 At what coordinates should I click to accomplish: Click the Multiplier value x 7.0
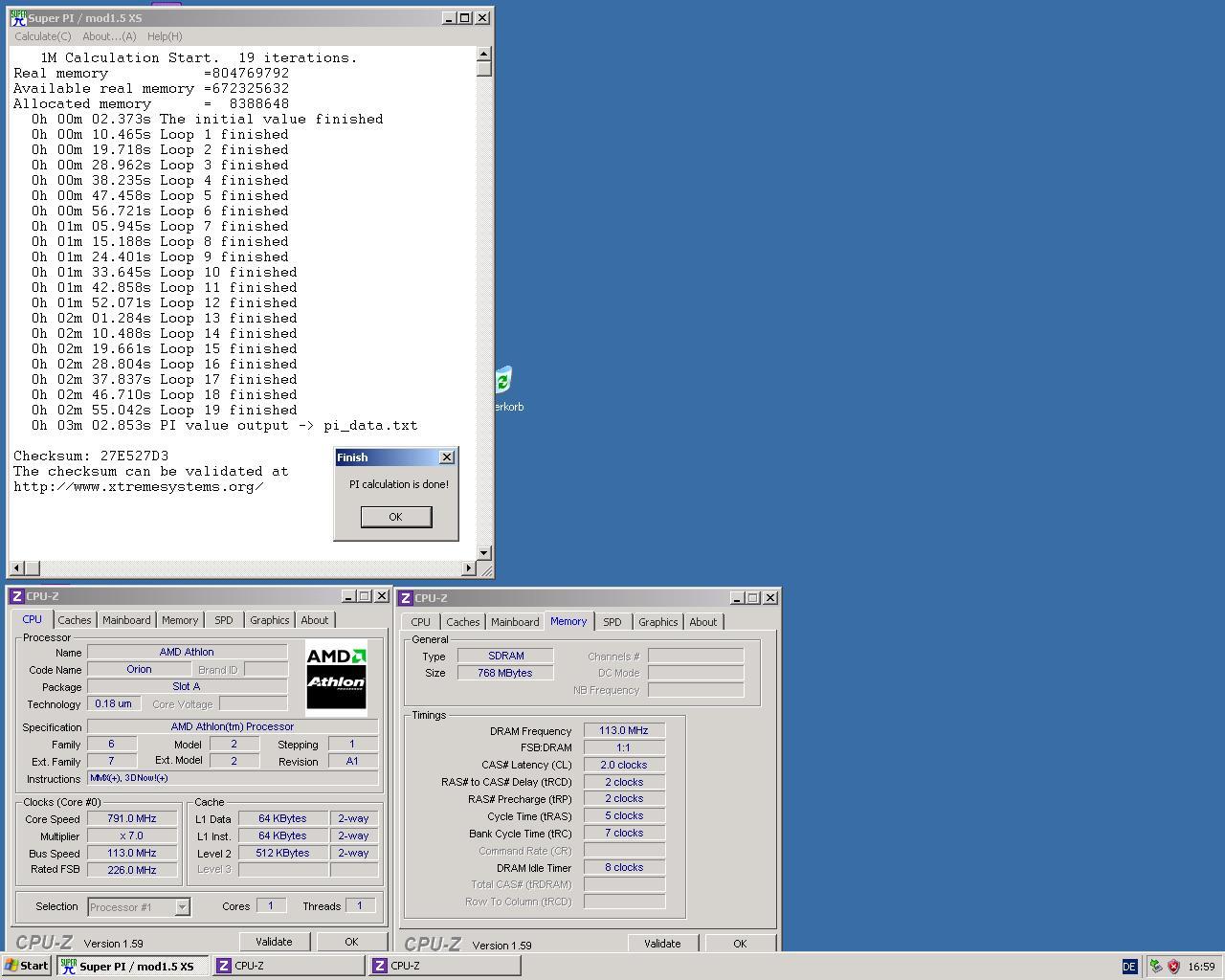pos(132,835)
